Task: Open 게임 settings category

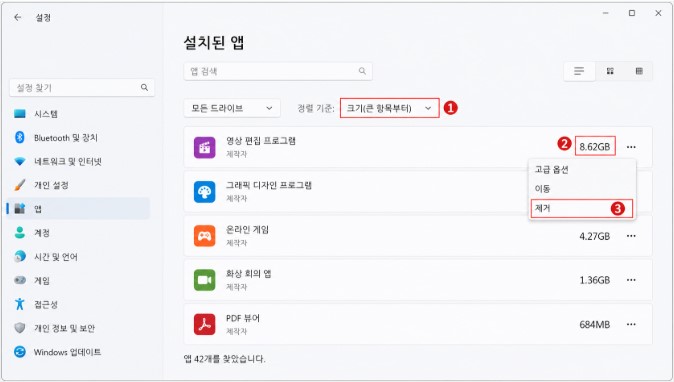Action: pyautogui.click(x=78, y=281)
